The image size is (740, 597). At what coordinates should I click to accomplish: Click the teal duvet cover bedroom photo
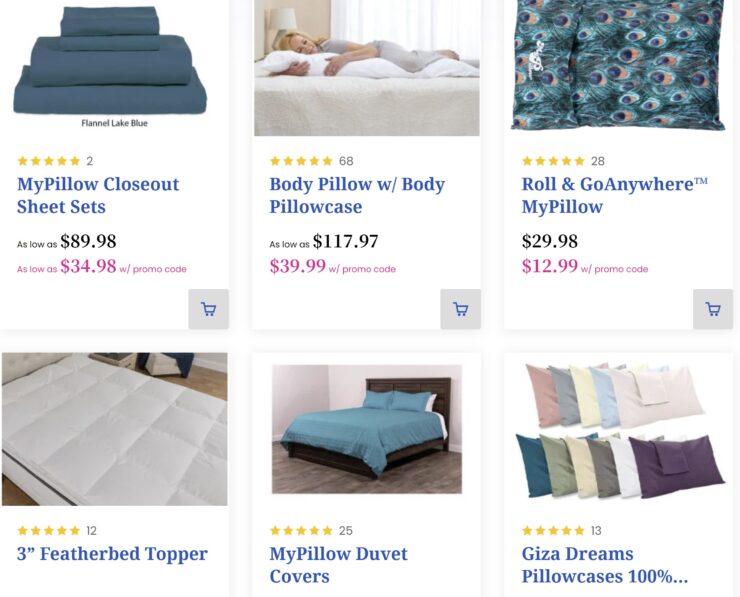pyautogui.click(x=367, y=429)
